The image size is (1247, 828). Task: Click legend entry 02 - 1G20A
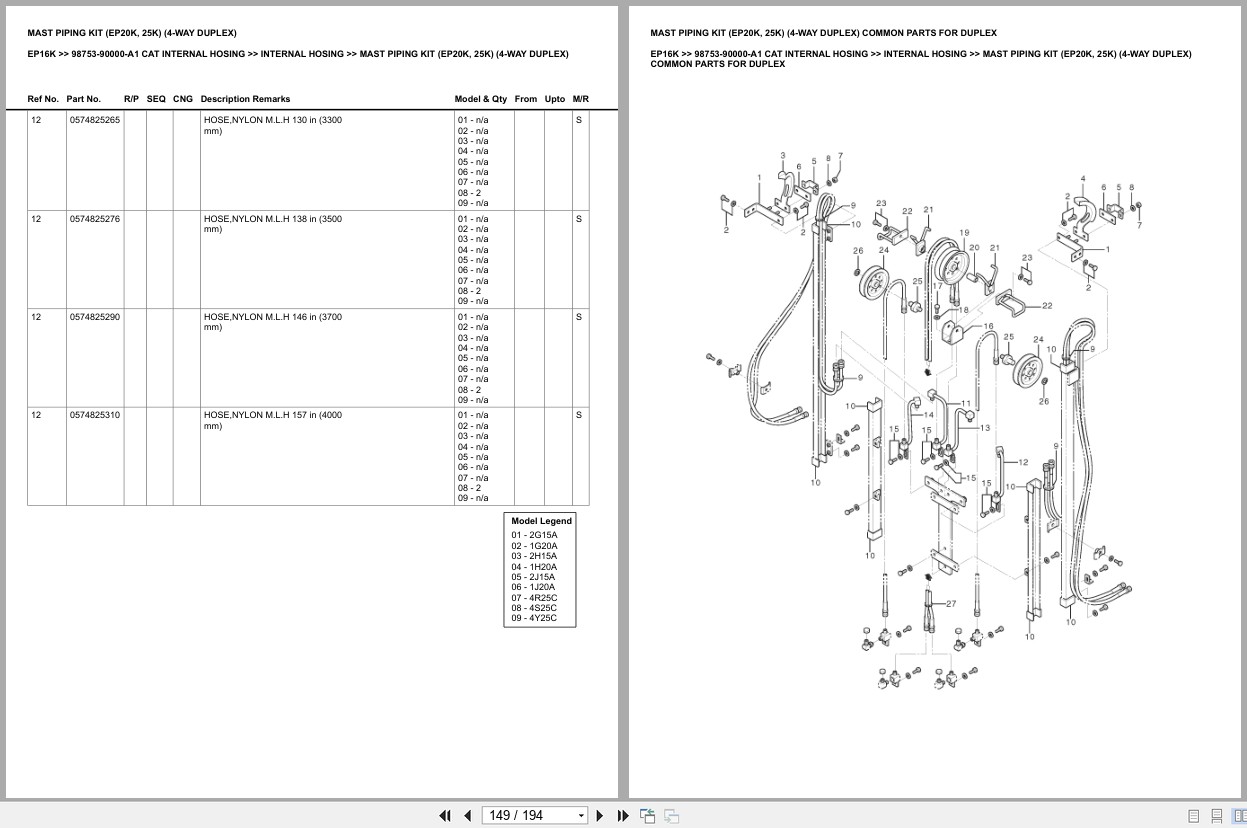point(535,545)
